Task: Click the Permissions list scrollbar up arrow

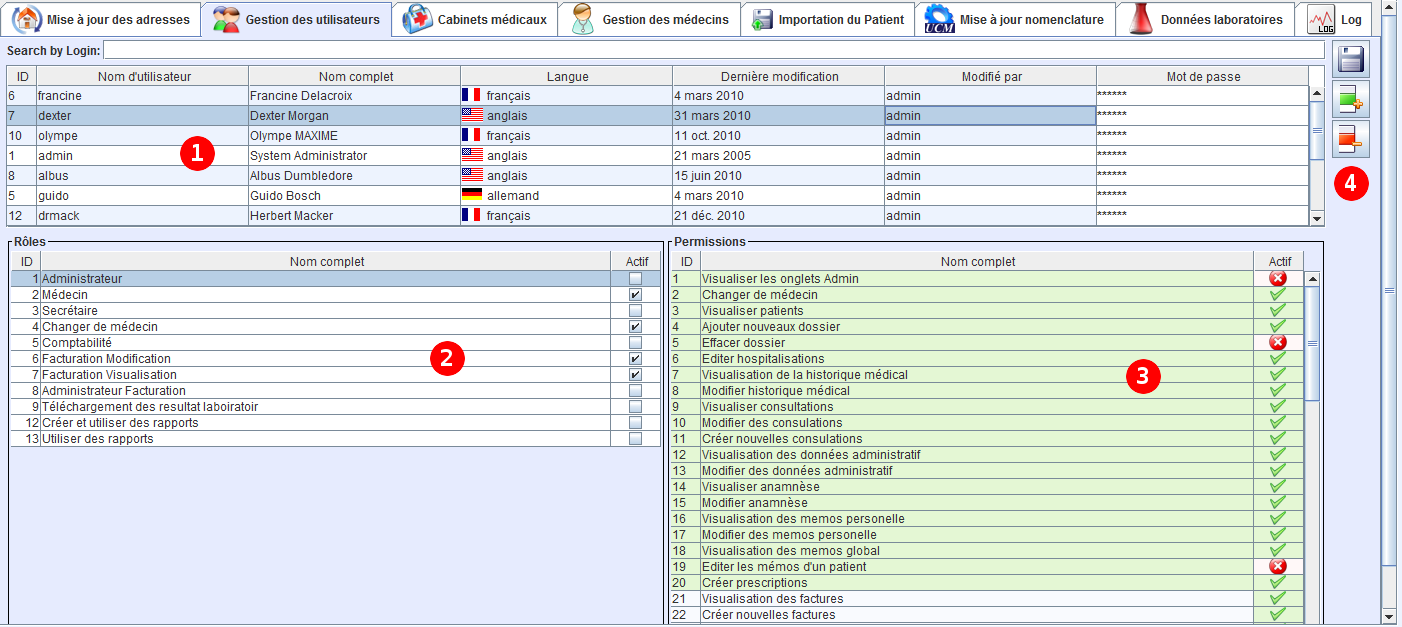Action: point(1312,279)
